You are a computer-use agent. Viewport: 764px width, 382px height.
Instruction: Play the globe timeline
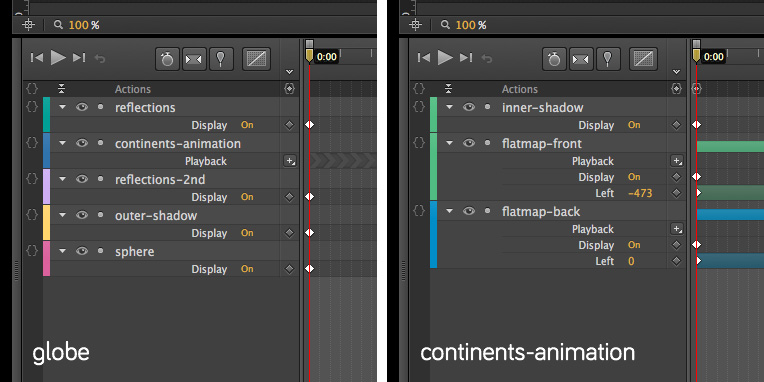58,57
